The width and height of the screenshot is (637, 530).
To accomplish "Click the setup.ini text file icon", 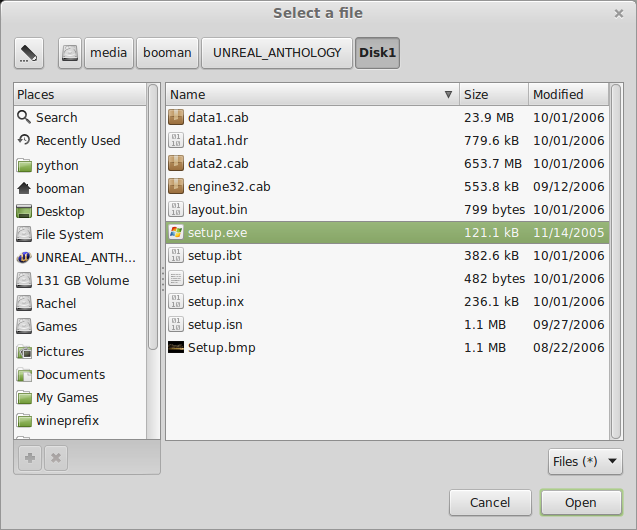I will tap(176, 278).
